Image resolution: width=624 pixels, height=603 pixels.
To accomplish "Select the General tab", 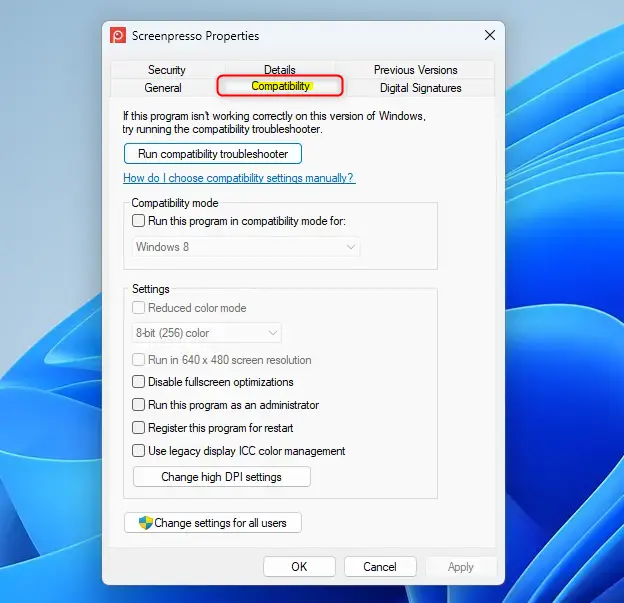I will pos(163,88).
